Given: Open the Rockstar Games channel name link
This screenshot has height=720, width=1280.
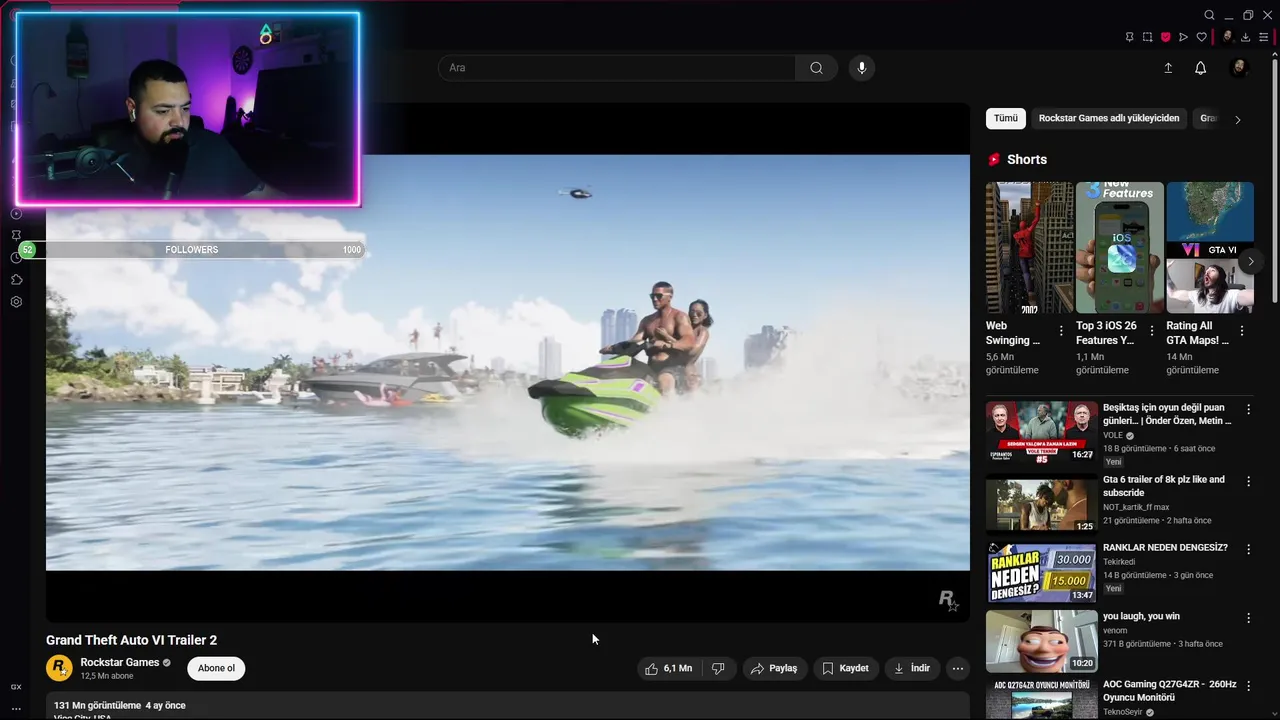Looking at the screenshot, I should [120, 662].
